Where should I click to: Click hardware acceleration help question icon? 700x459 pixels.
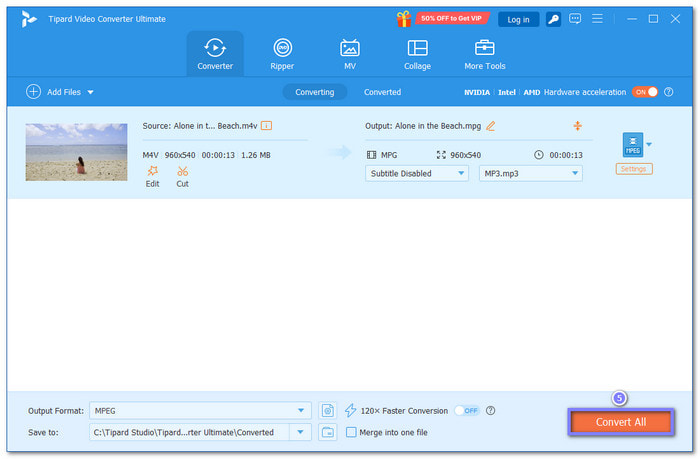(x=668, y=92)
